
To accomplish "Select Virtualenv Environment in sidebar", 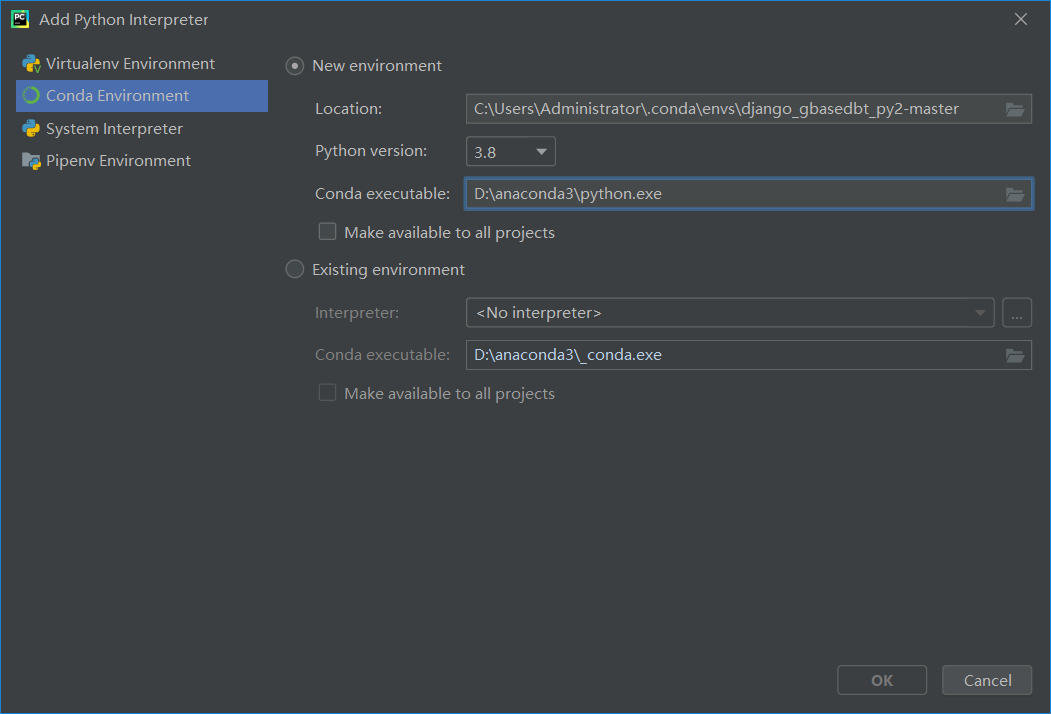I will (x=141, y=64).
